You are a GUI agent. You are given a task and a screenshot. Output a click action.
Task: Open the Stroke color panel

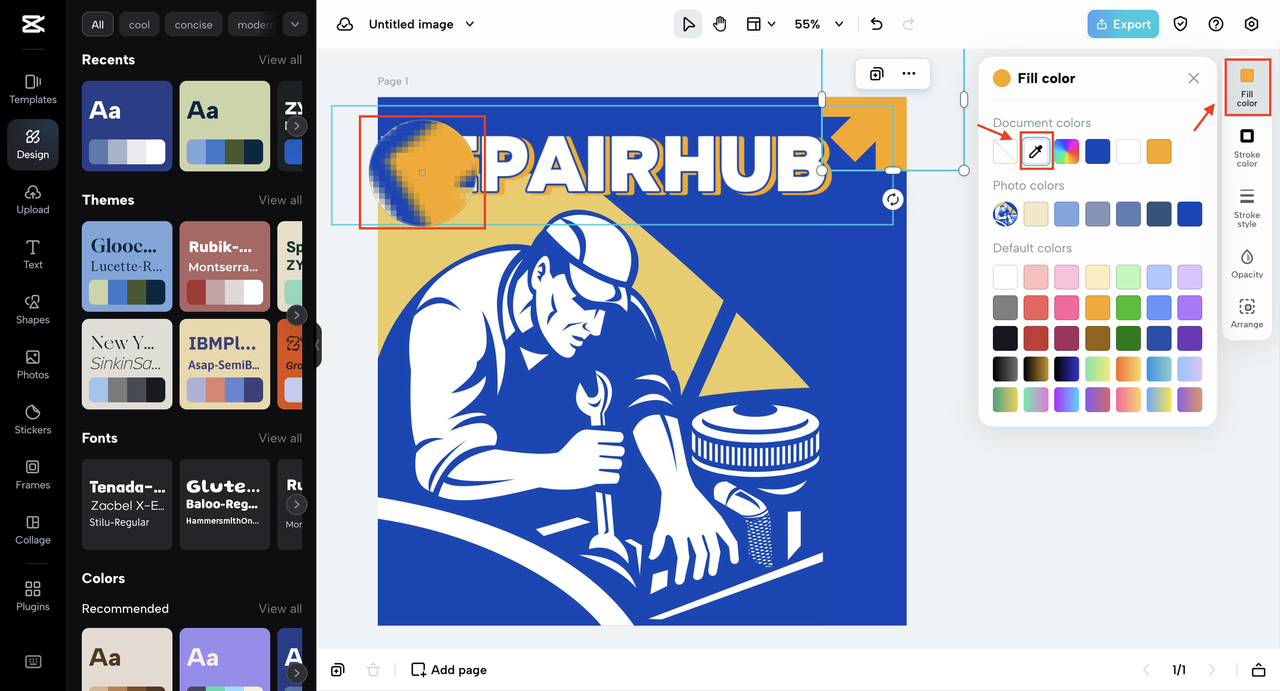pos(1247,146)
